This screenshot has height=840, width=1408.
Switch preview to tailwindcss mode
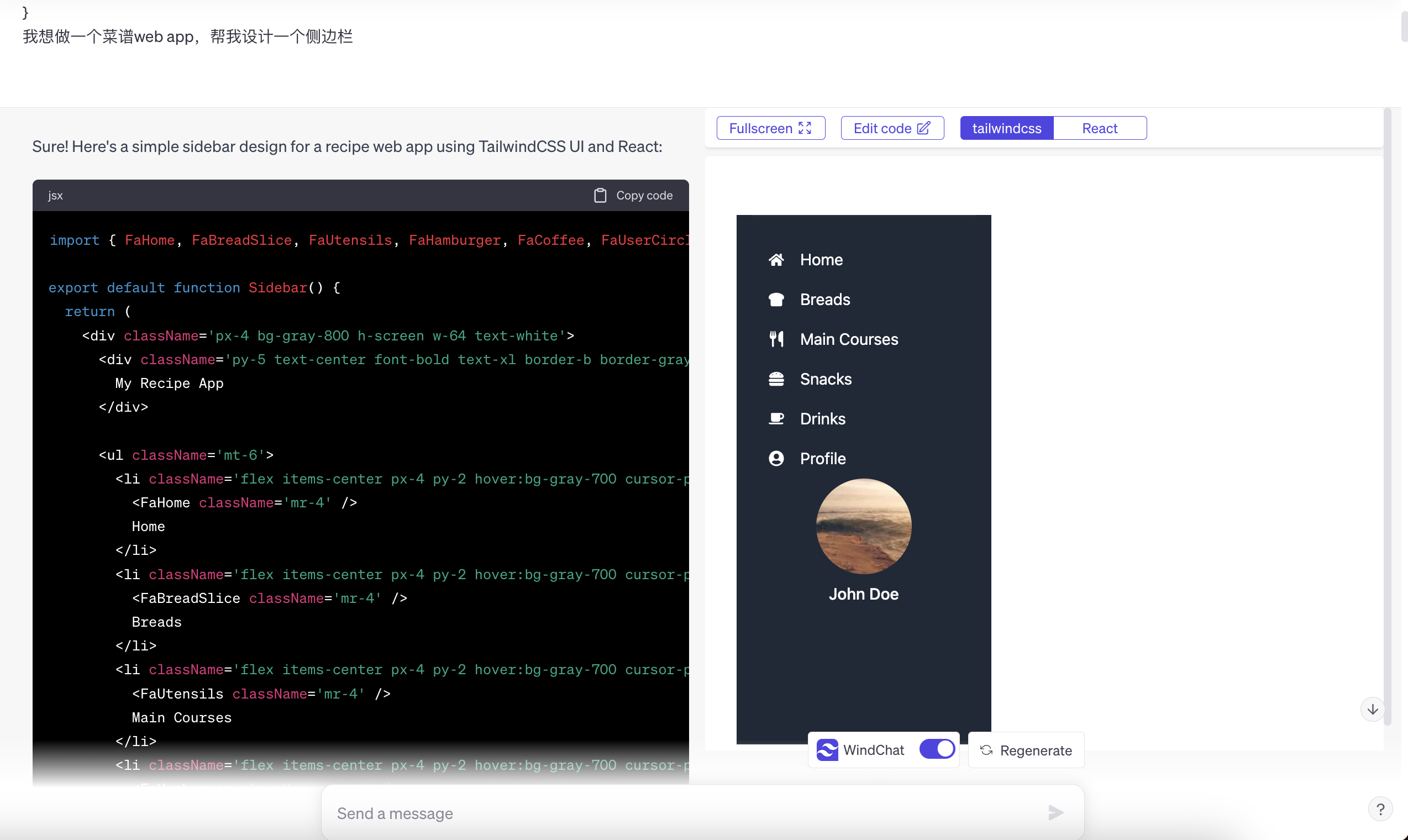(x=1006, y=128)
